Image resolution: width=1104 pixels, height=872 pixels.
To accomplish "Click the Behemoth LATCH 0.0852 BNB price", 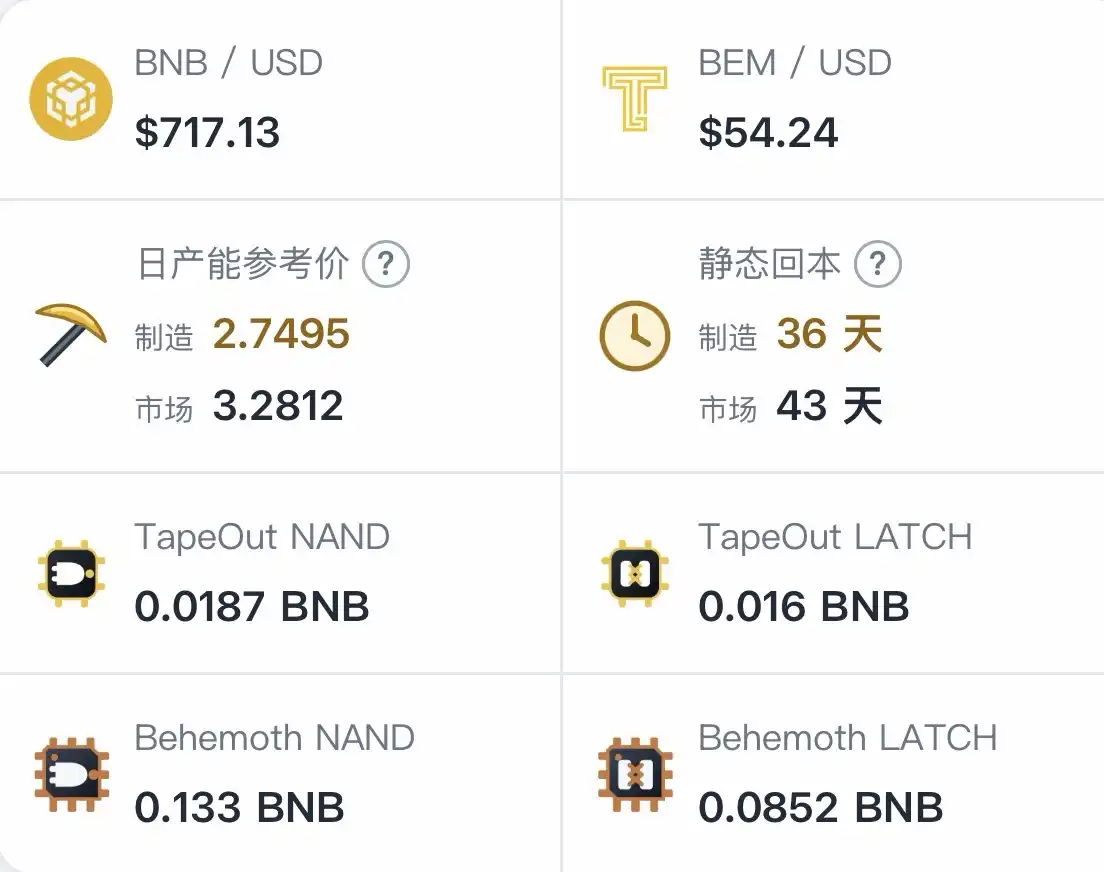I will [820, 807].
